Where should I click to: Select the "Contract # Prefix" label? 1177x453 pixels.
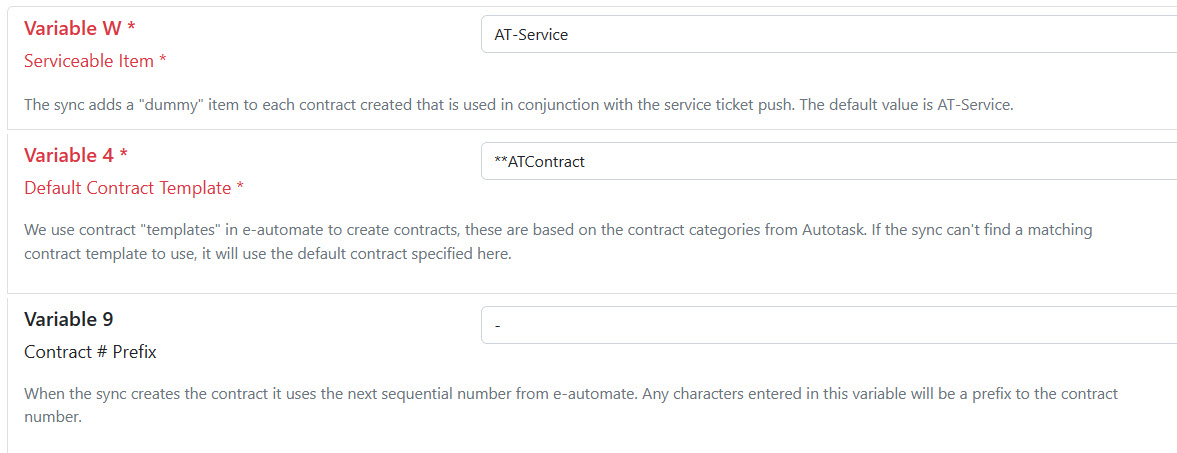(x=90, y=352)
